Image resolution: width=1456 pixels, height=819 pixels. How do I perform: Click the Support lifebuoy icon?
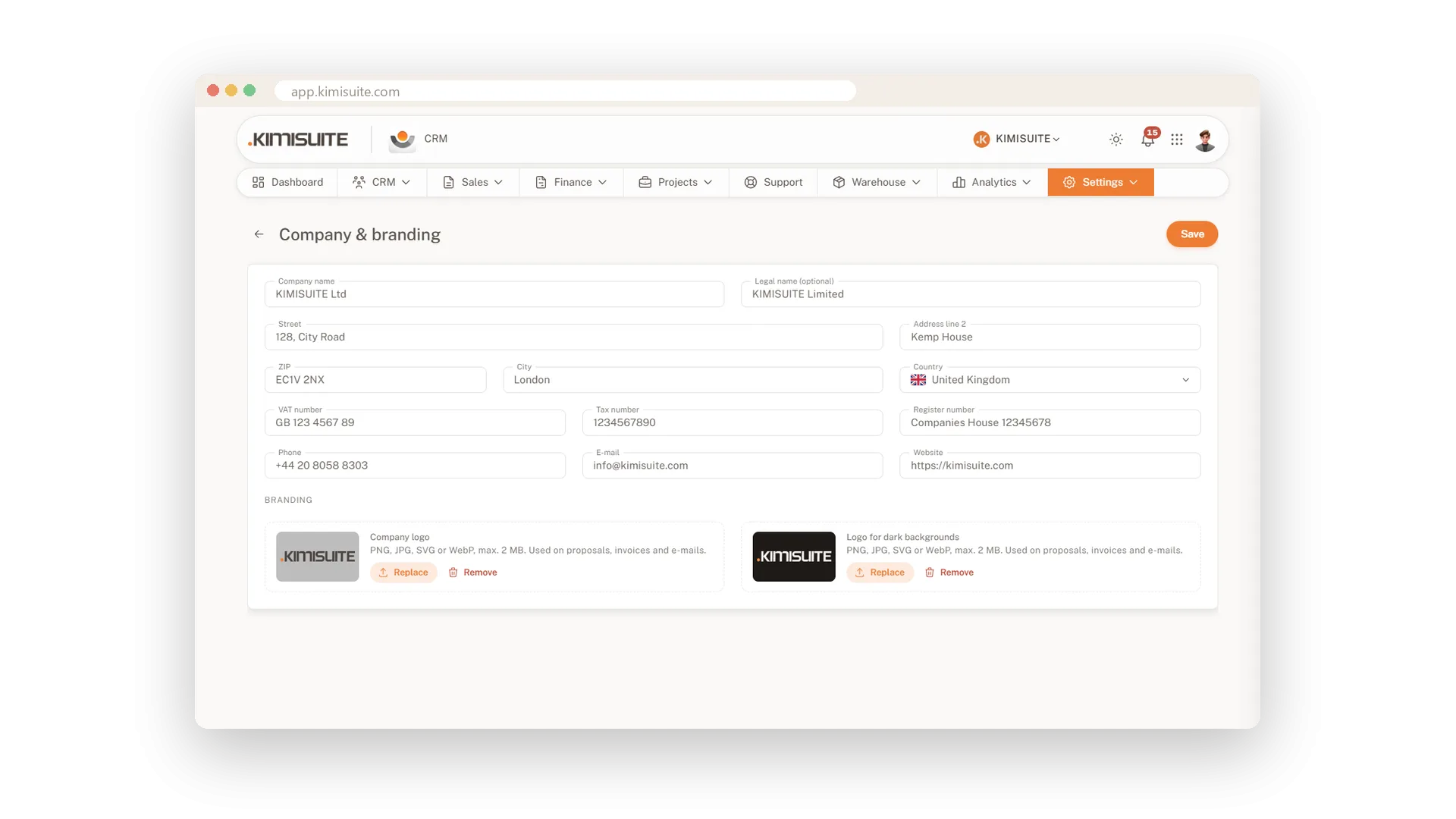click(x=751, y=182)
